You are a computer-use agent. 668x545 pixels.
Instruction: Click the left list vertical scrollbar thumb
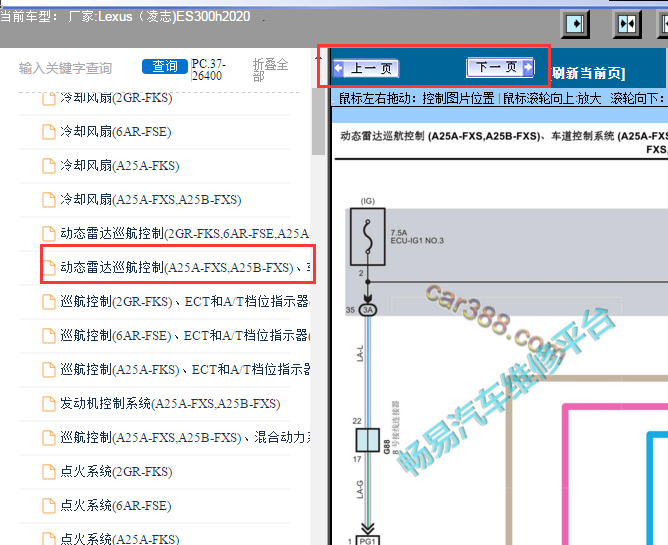click(x=318, y=123)
